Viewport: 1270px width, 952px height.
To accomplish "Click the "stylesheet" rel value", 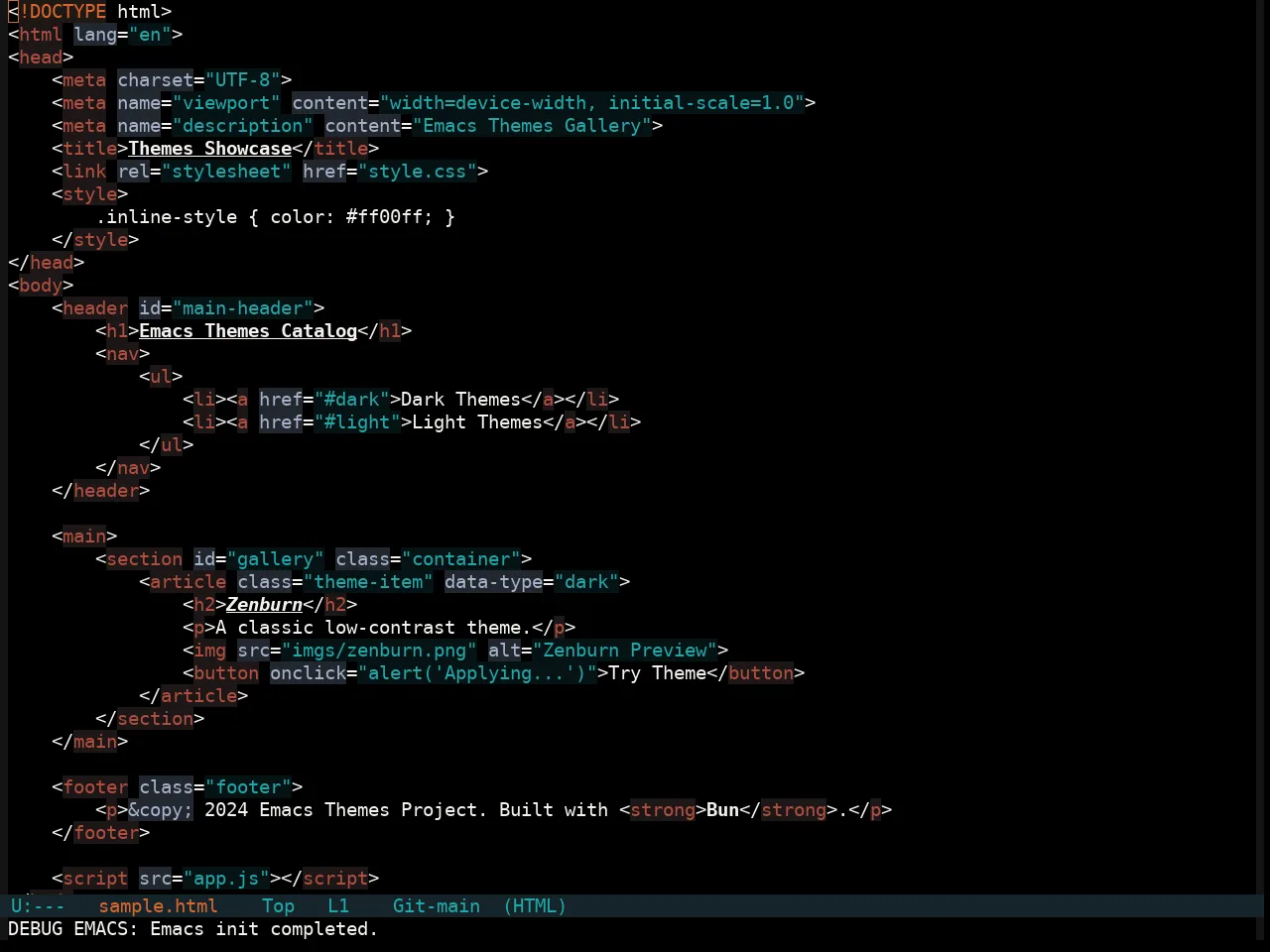I will (226, 172).
